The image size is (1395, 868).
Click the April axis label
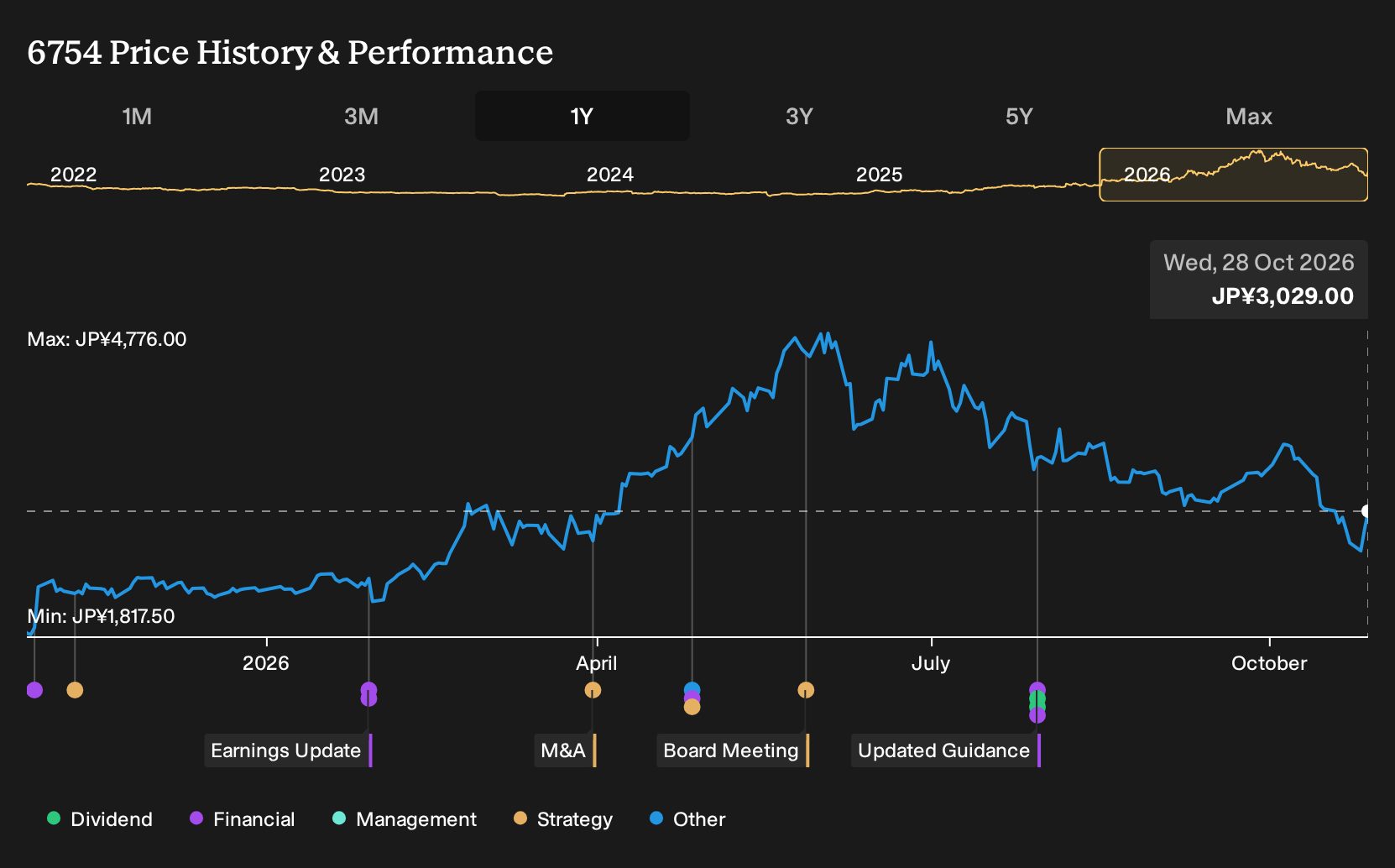tap(596, 663)
